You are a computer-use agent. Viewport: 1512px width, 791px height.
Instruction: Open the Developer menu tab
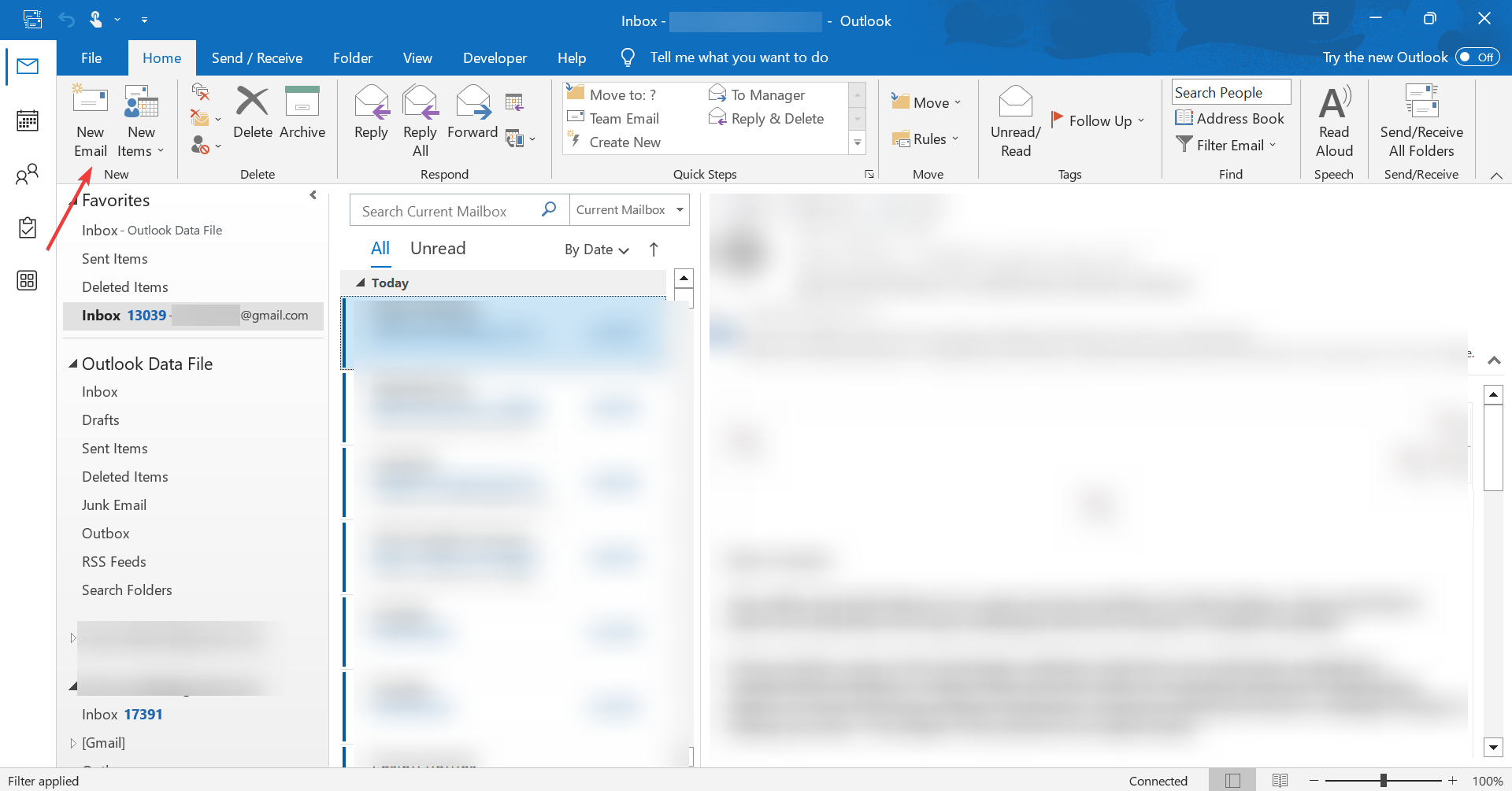point(495,57)
